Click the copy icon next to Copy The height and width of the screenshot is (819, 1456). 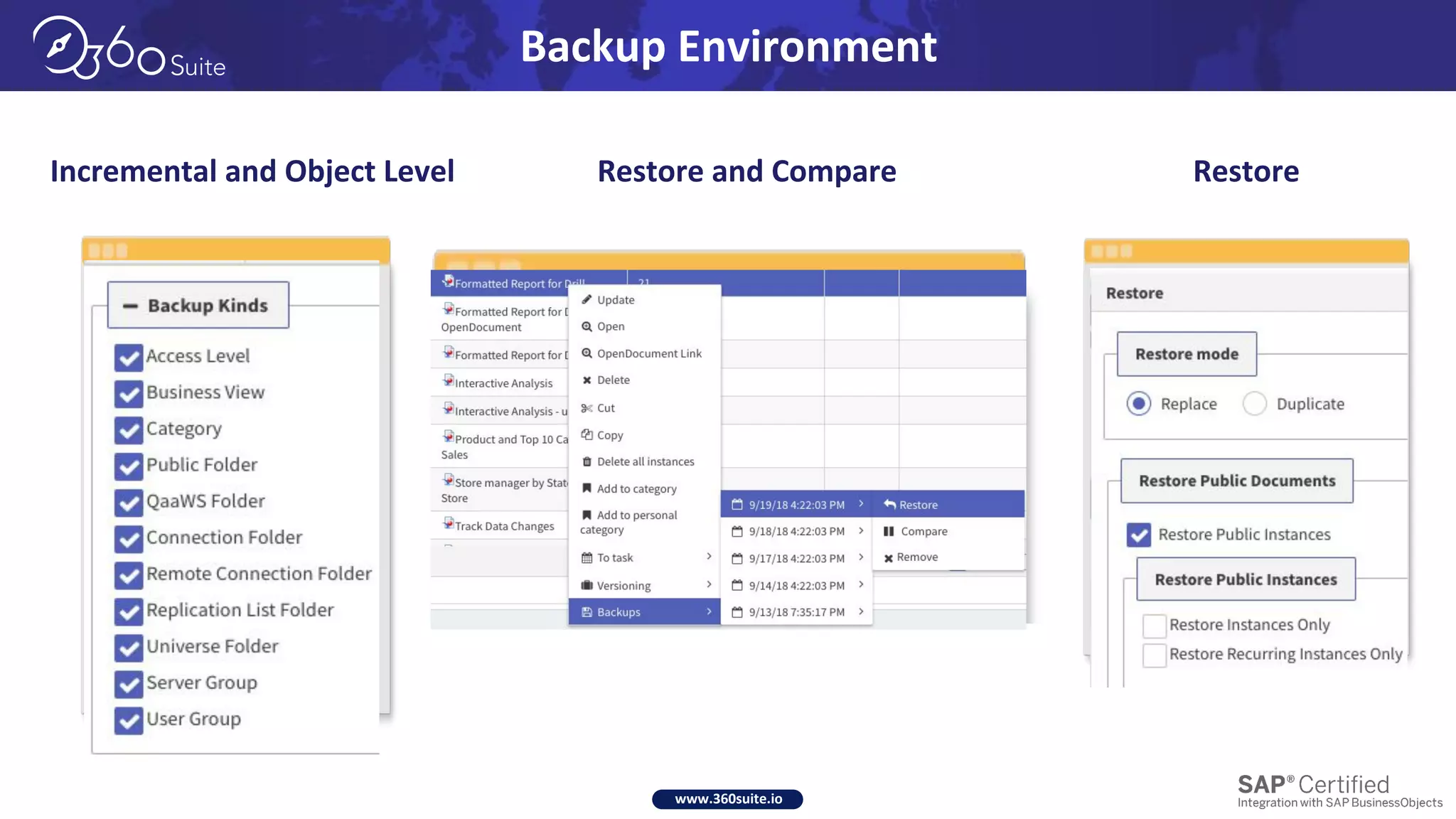[x=587, y=434]
